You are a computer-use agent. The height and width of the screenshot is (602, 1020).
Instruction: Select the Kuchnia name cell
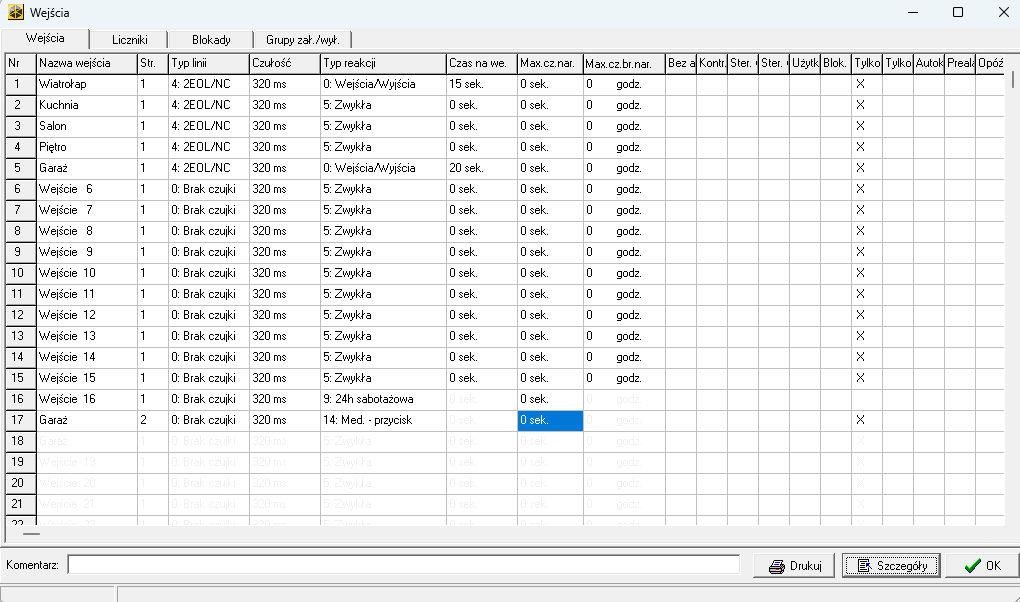click(87, 105)
